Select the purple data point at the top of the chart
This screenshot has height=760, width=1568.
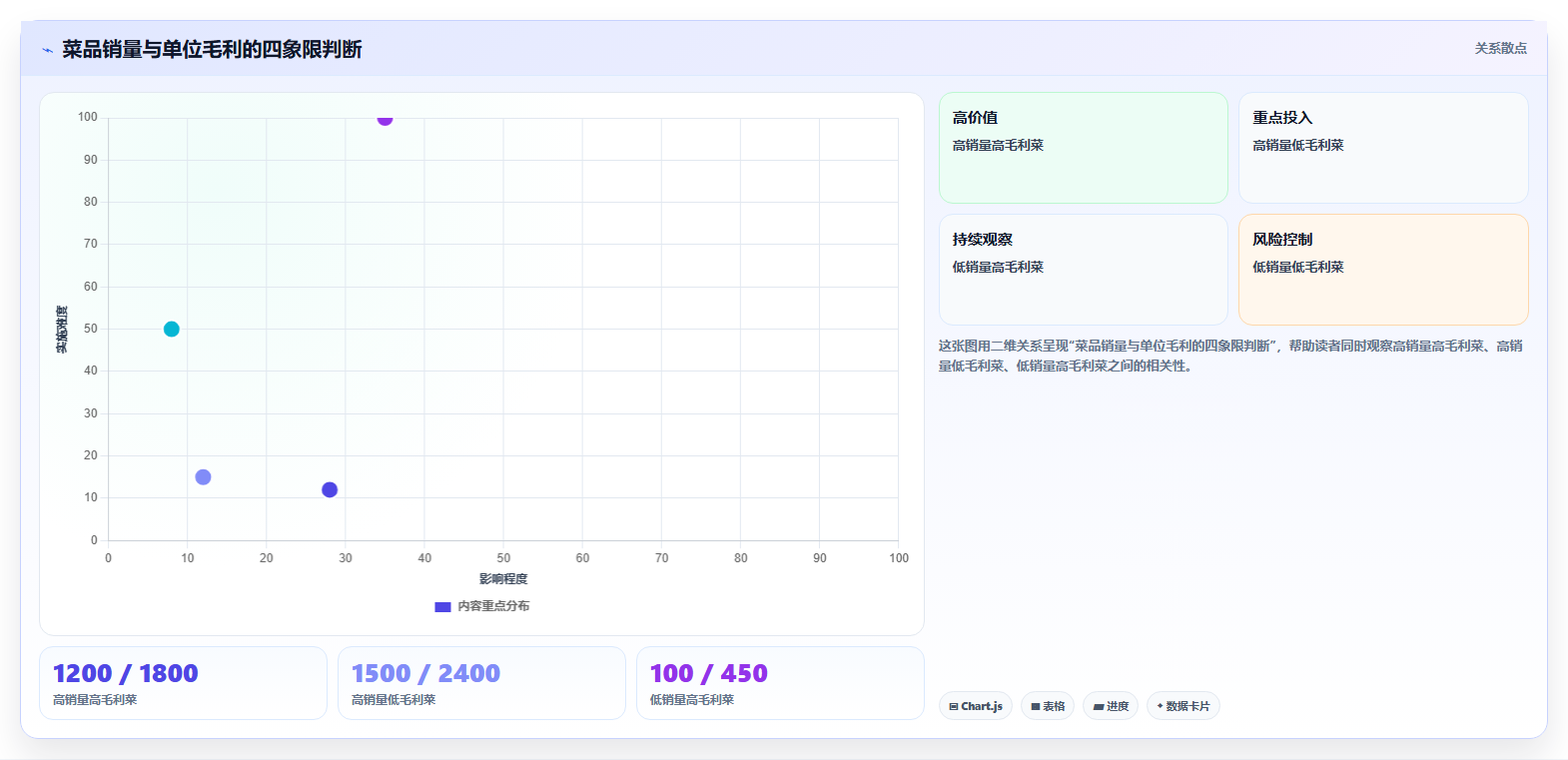click(x=385, y=118)
